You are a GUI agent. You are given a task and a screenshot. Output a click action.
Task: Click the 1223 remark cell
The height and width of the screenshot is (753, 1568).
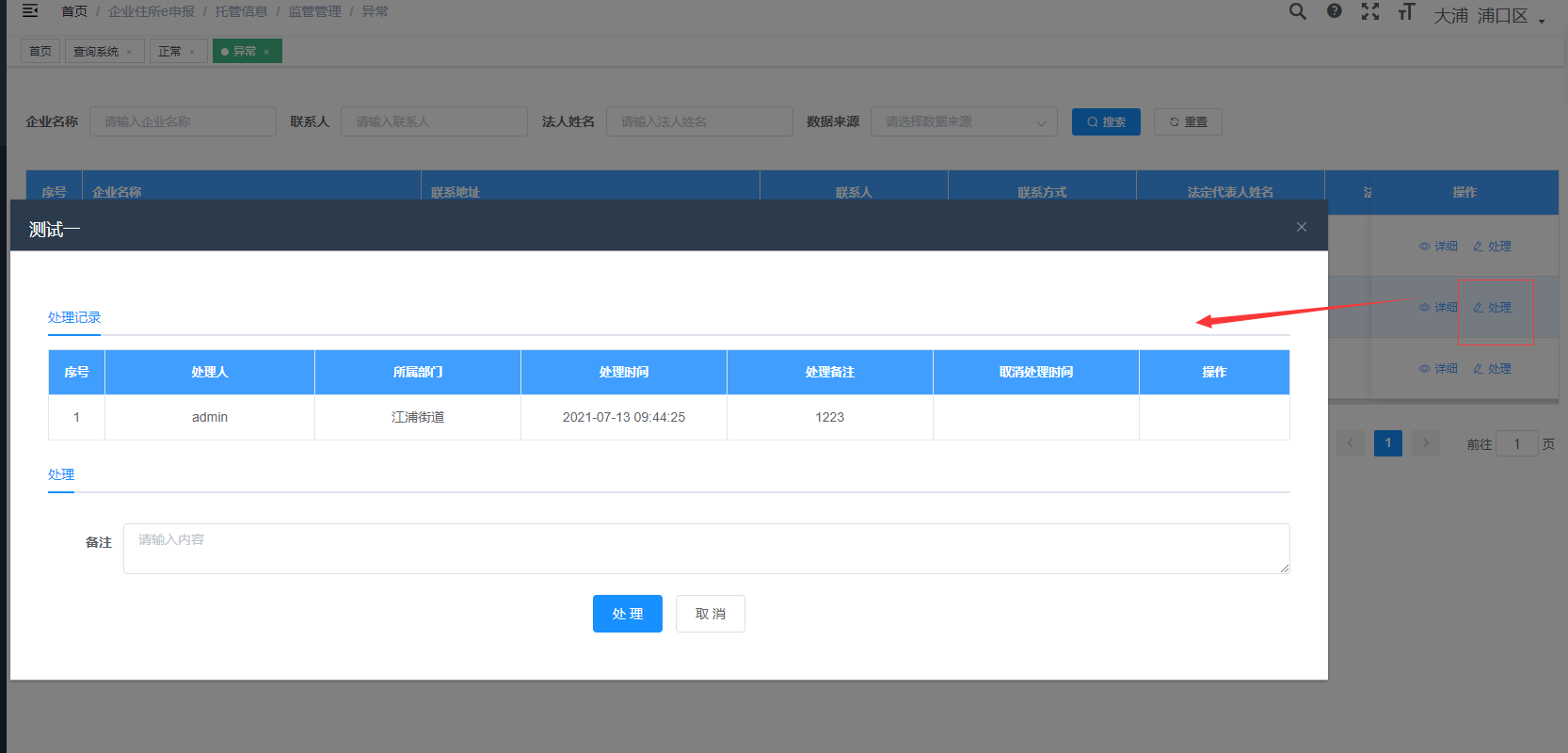(830, 417)
